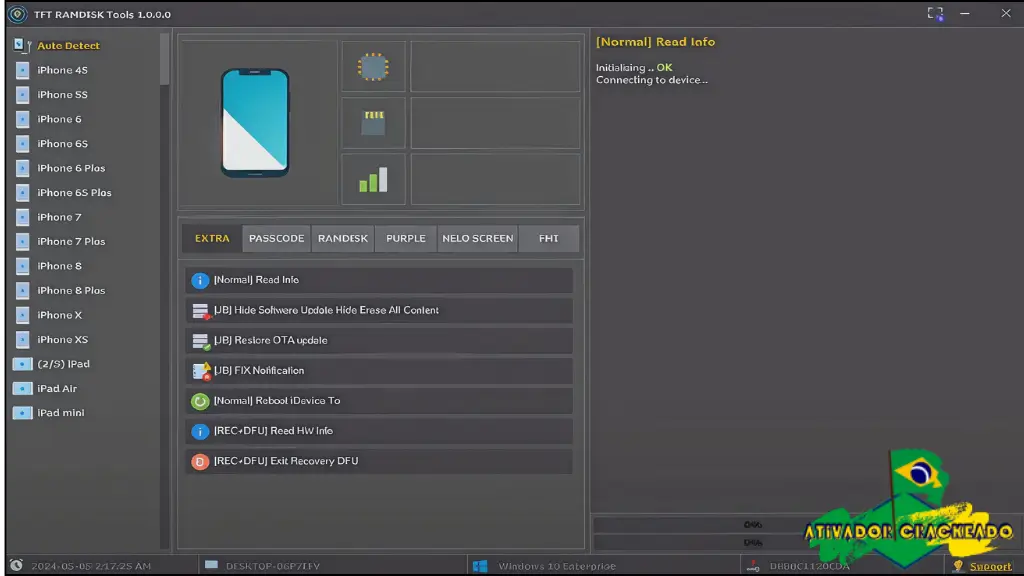
Task: Click the fullscreen toggle icon in title bar
Action: tap(935, 14)
